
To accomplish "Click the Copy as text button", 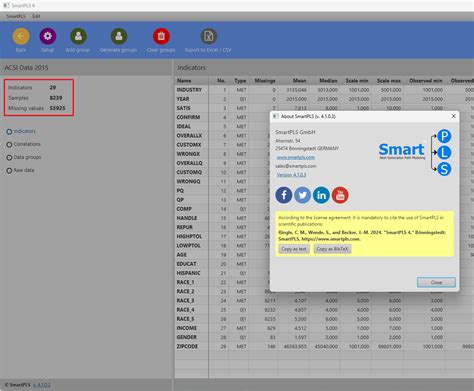I will 294,249.
